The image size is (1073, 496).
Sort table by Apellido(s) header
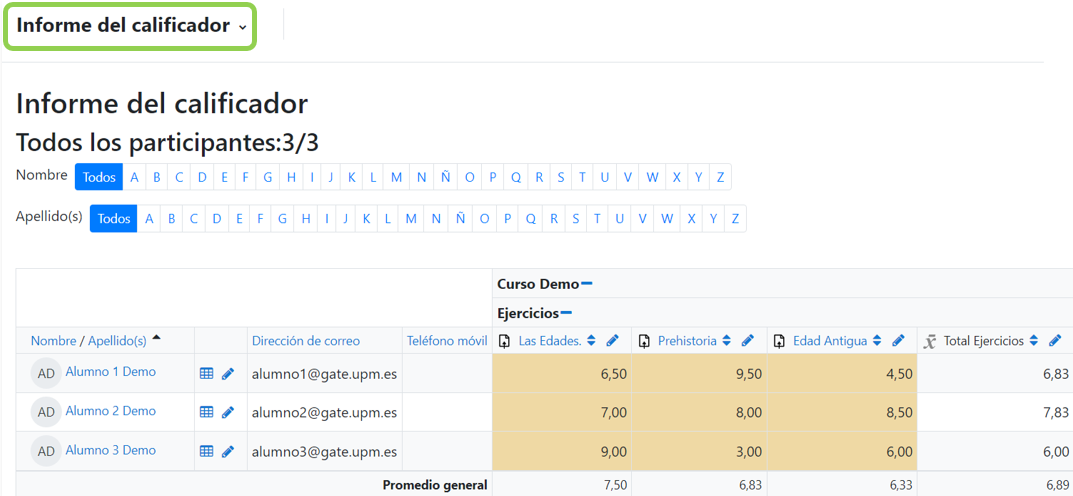(117, 341)
